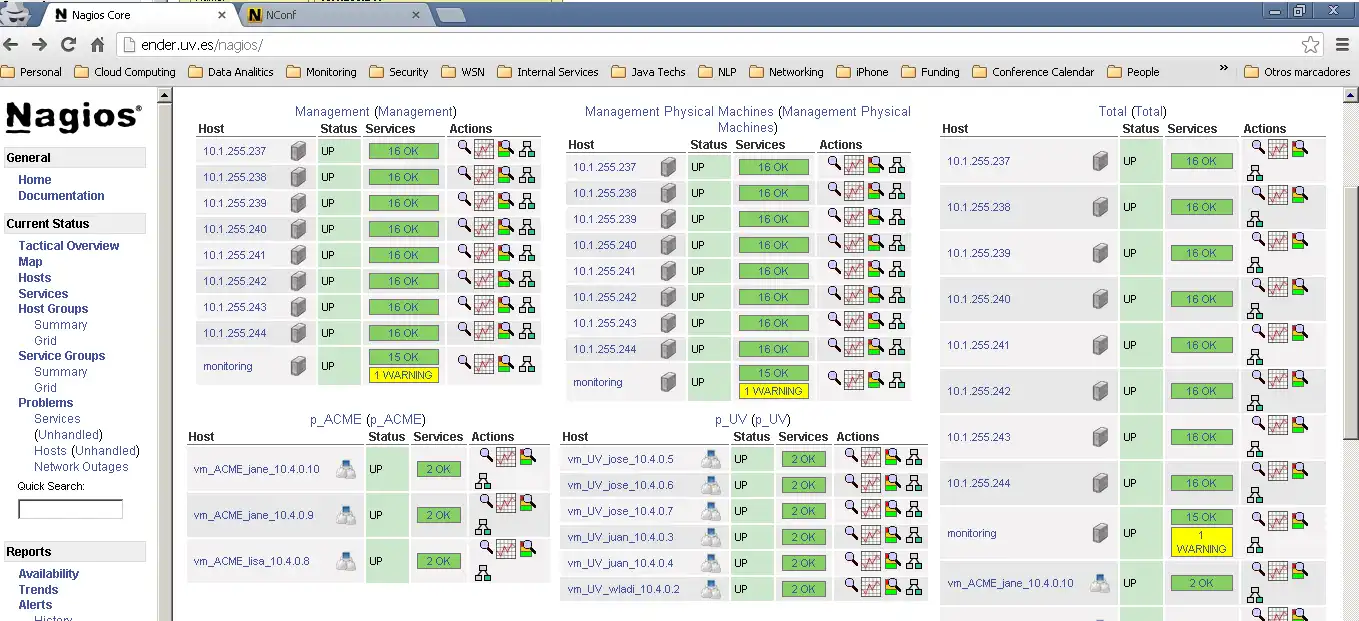Image resolution: width=1359 pixels, height=621 pixels.
Task: Open the Trends report link
Action: click(x=38, y=590)
